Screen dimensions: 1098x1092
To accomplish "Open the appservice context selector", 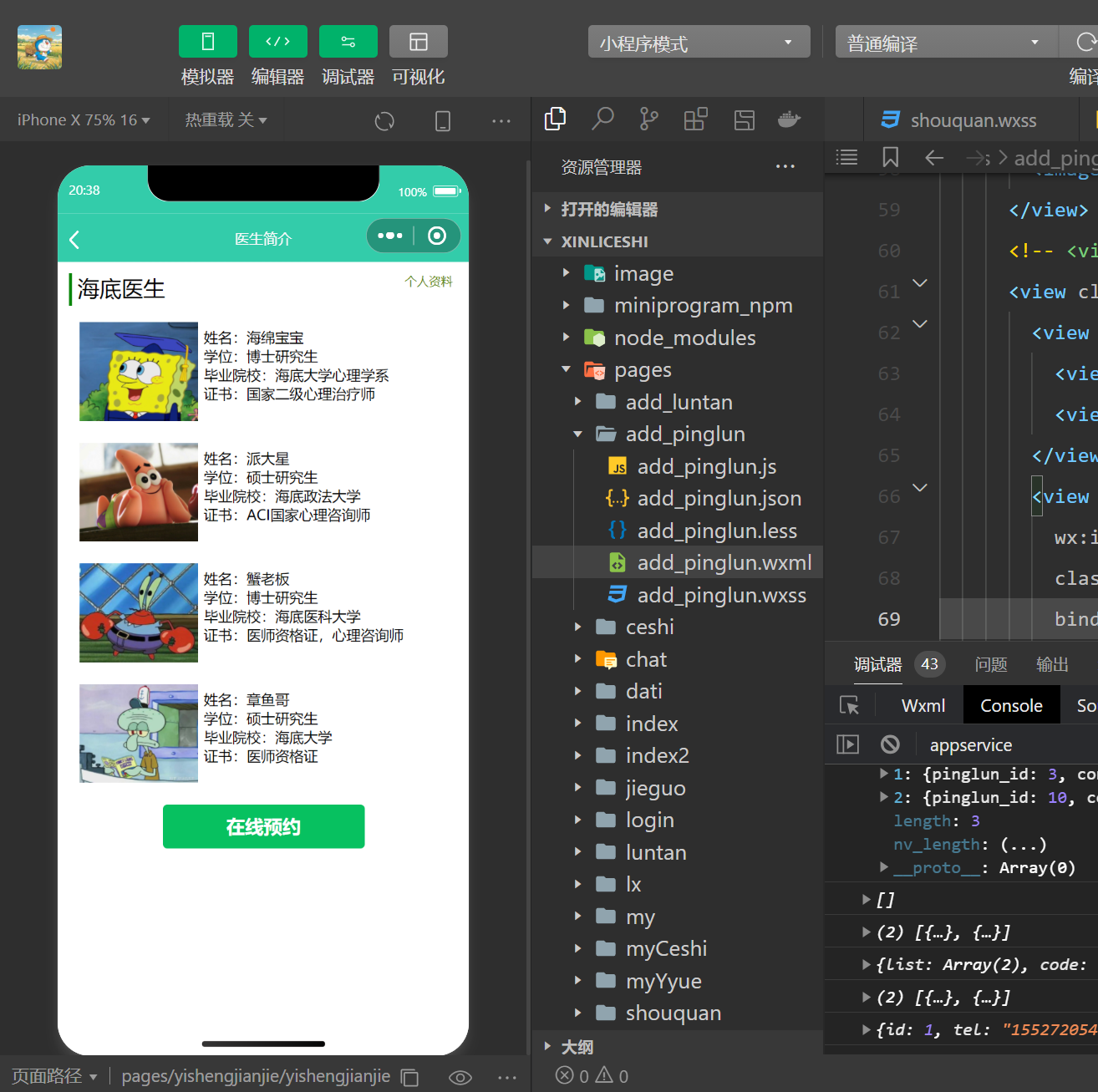I will point(971,745).
